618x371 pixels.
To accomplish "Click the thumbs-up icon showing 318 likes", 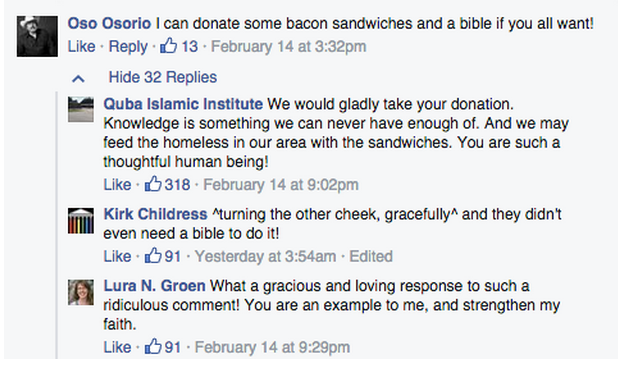I will [153, 184].
